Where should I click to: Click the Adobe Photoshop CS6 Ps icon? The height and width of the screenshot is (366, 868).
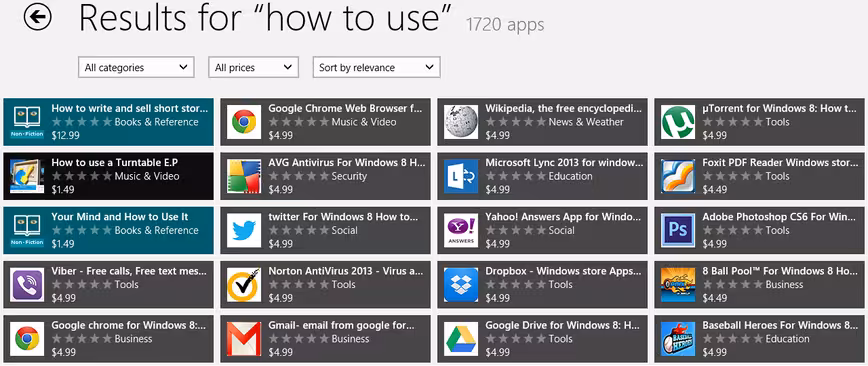point(678,230)
